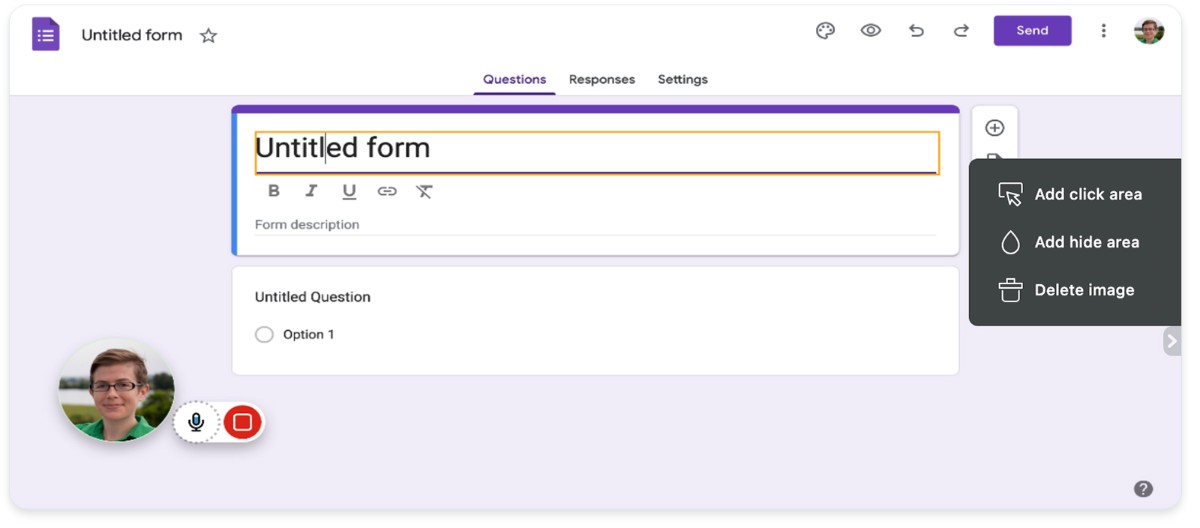Toggle bold formatting for the title
This screenshot has width=1200, height=528.
(x=274, y=191)
